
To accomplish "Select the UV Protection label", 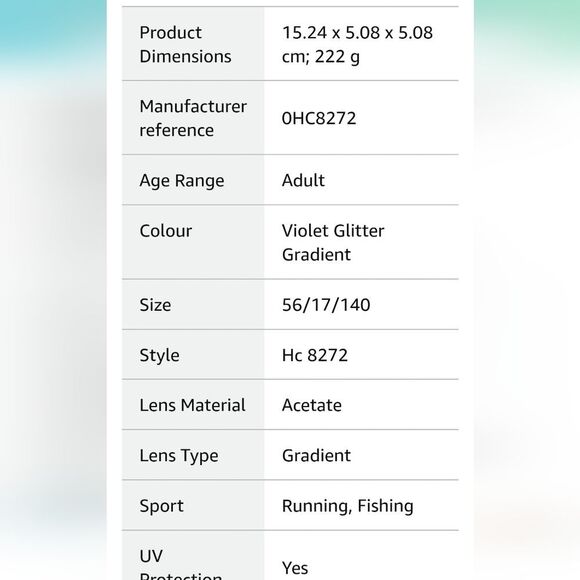I will [181, 564].
